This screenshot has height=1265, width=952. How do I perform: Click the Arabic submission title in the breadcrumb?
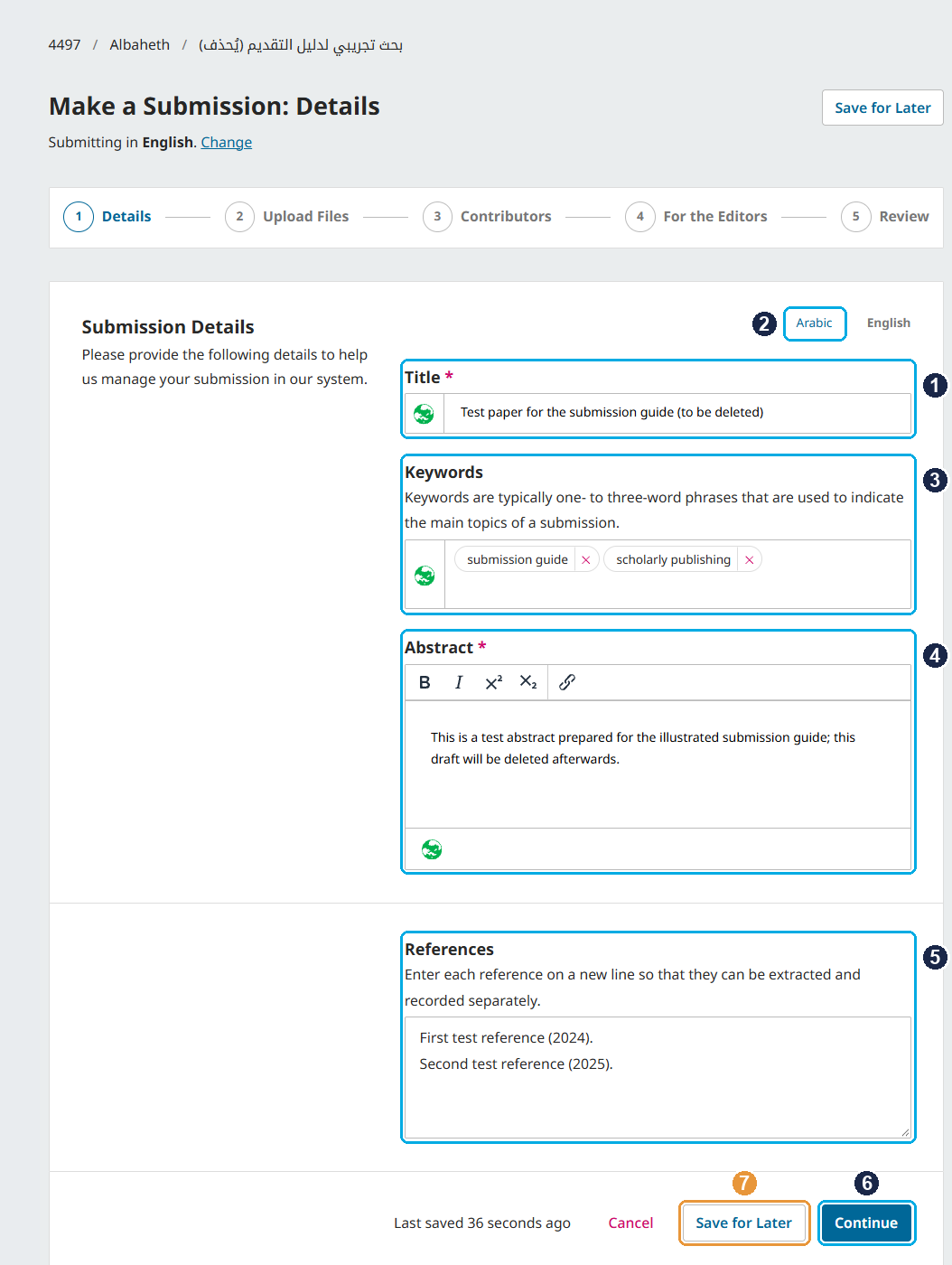click(x=301, y=45)
